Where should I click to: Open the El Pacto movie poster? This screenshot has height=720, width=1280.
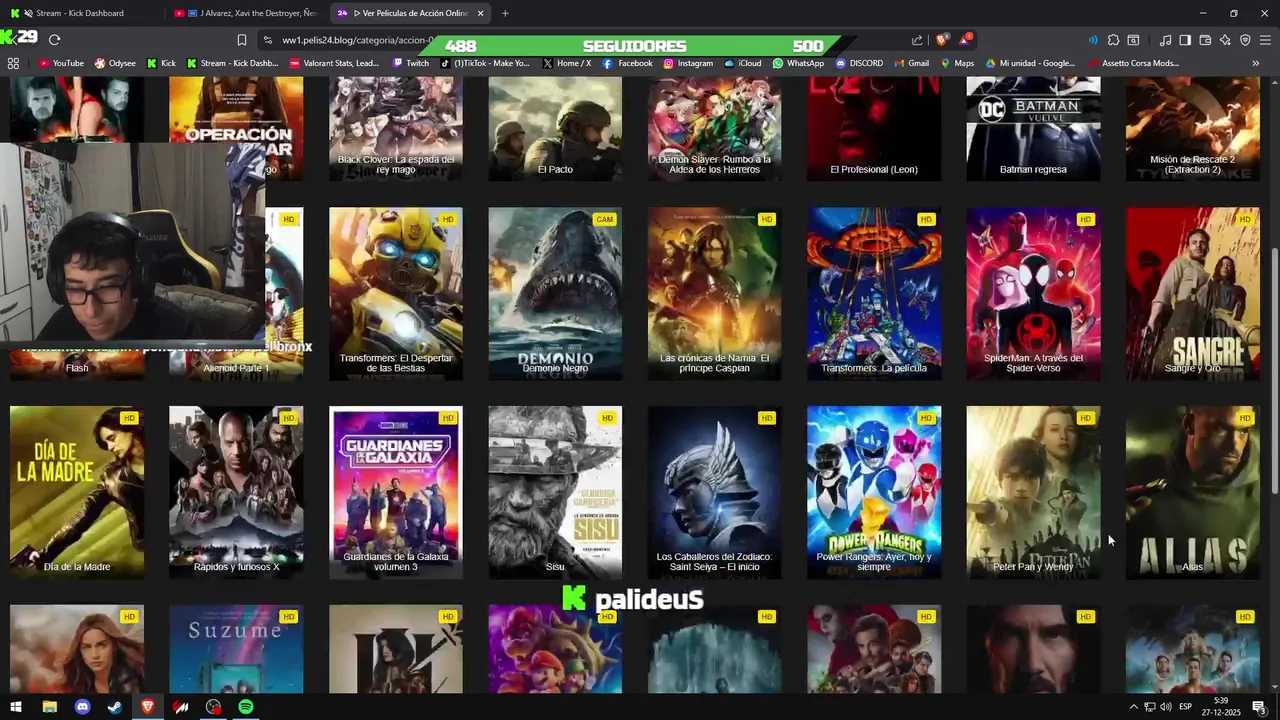[555, 130]
